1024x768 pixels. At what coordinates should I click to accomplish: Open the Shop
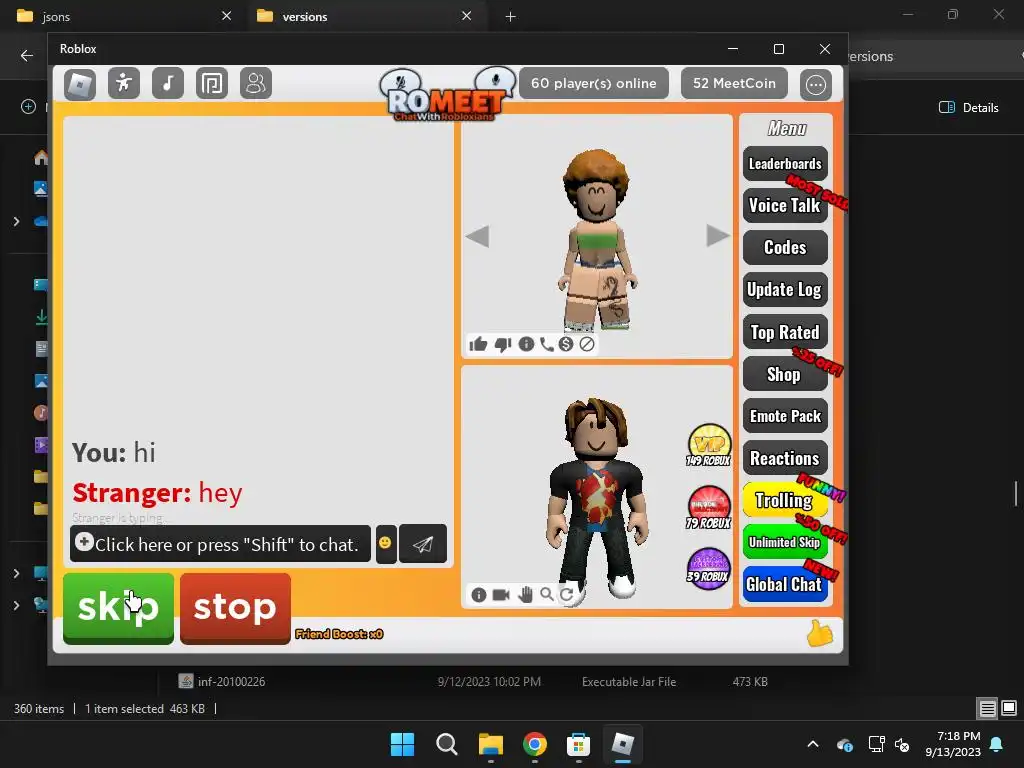(785, 374)
